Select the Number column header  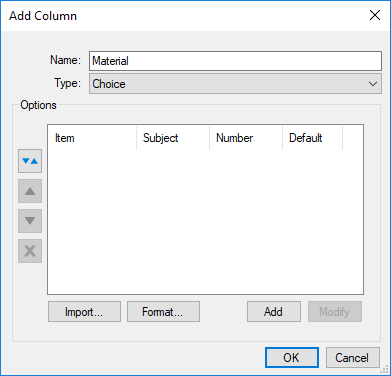click(246, 138)
